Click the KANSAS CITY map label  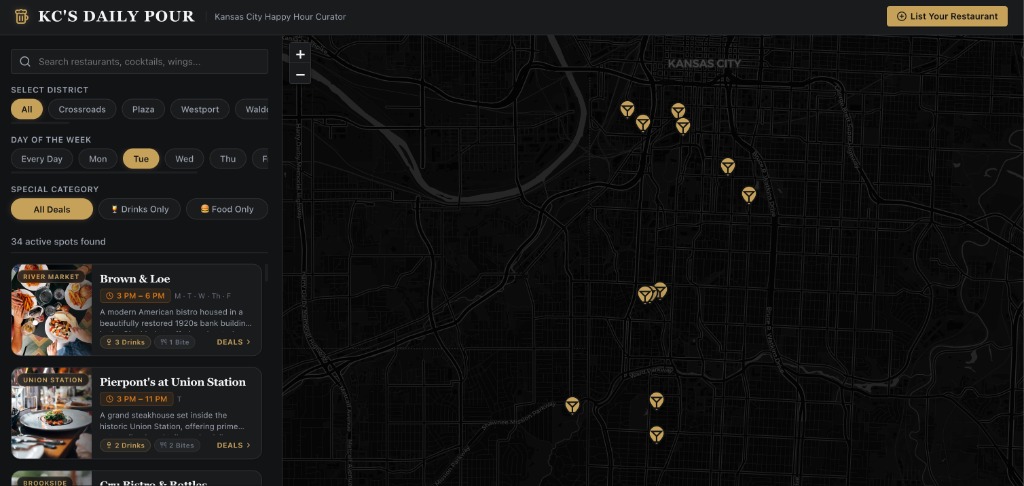(704, 63)
